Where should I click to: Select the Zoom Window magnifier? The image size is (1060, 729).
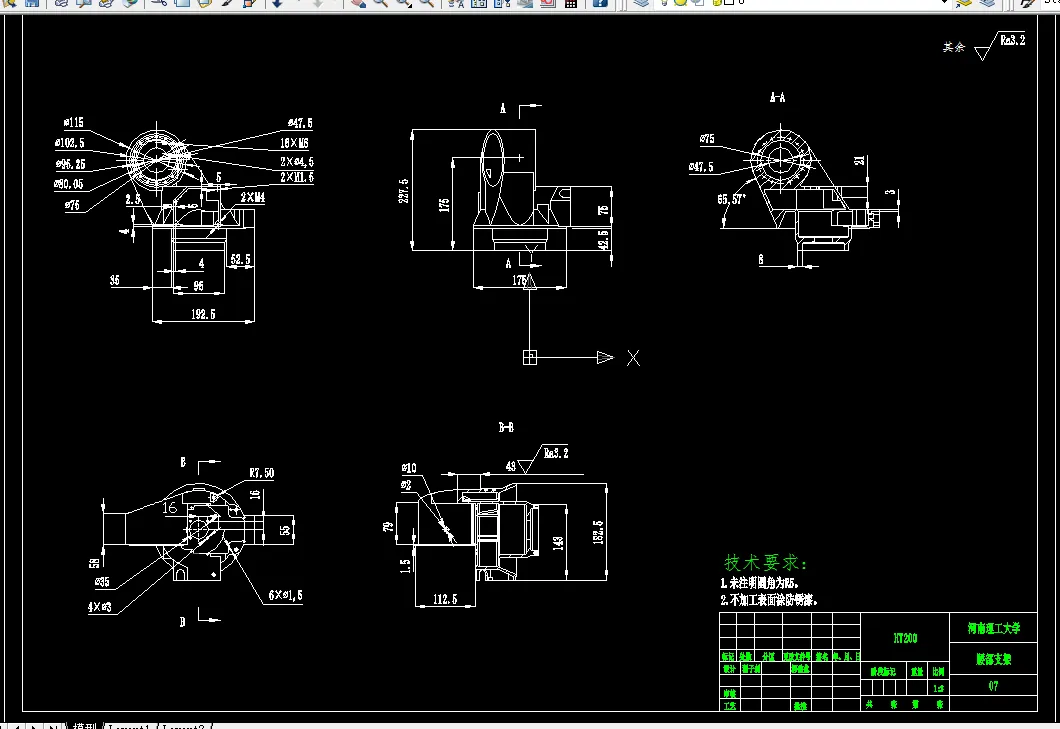(x=404, y=3)
